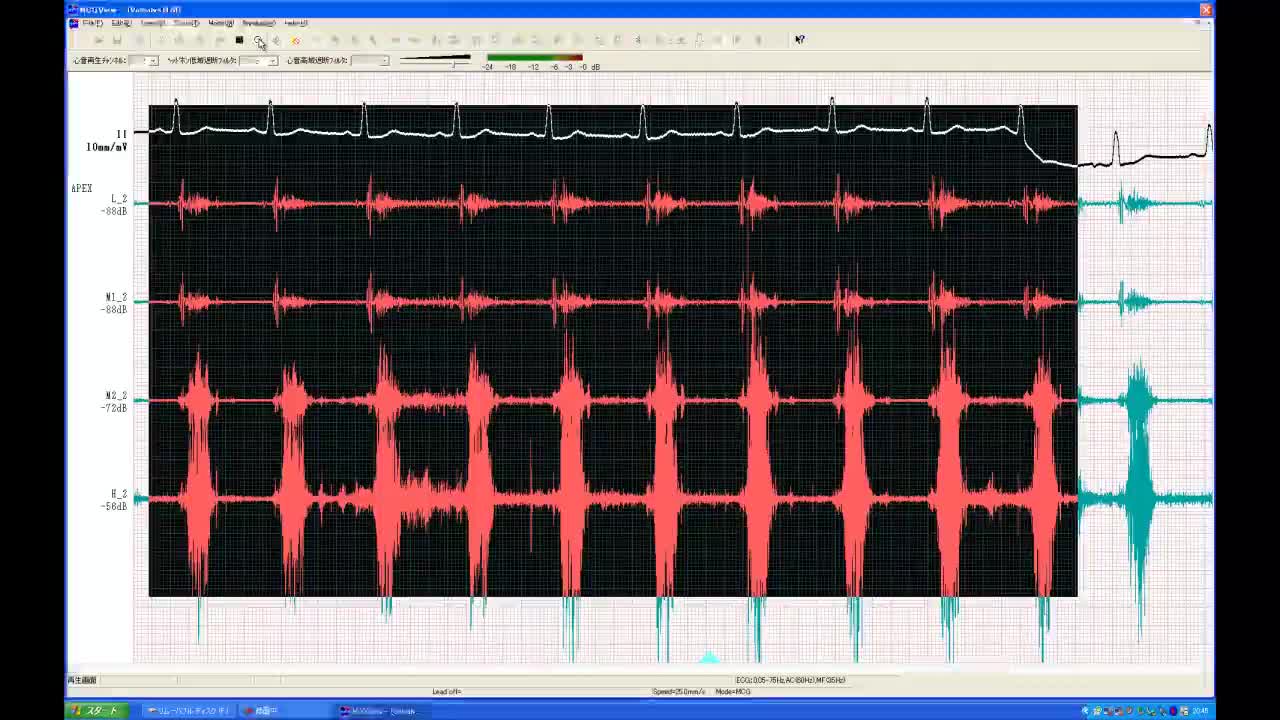
Task: Click the Windows Start button
Action: point(95,711)
